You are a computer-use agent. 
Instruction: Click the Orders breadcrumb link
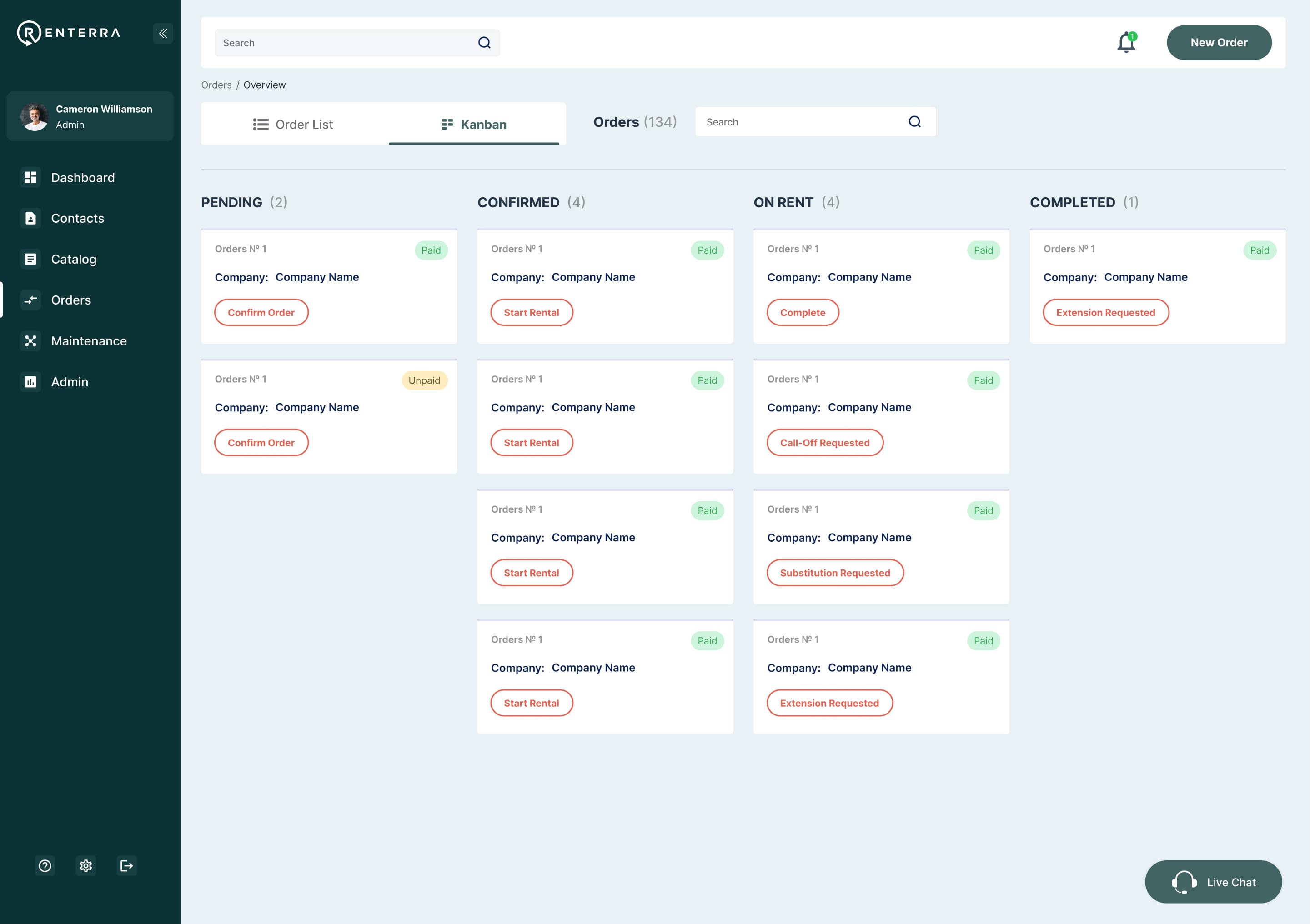coord(216,85)
